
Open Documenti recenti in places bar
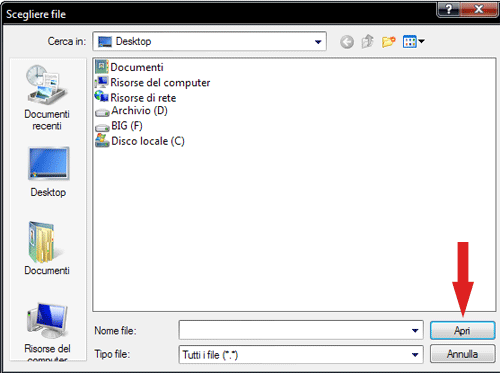(x=47, y=97)
